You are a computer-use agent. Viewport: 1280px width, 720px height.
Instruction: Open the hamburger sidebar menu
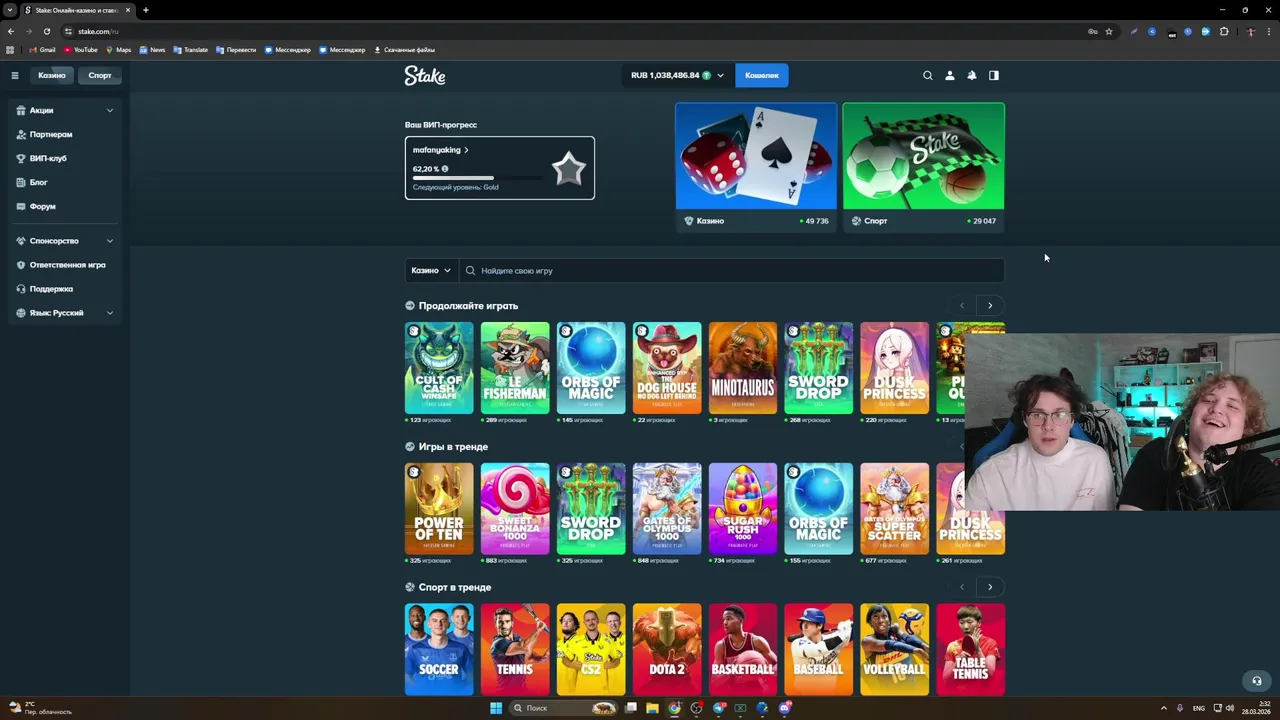pyautogui.click(x=15, y=75)
